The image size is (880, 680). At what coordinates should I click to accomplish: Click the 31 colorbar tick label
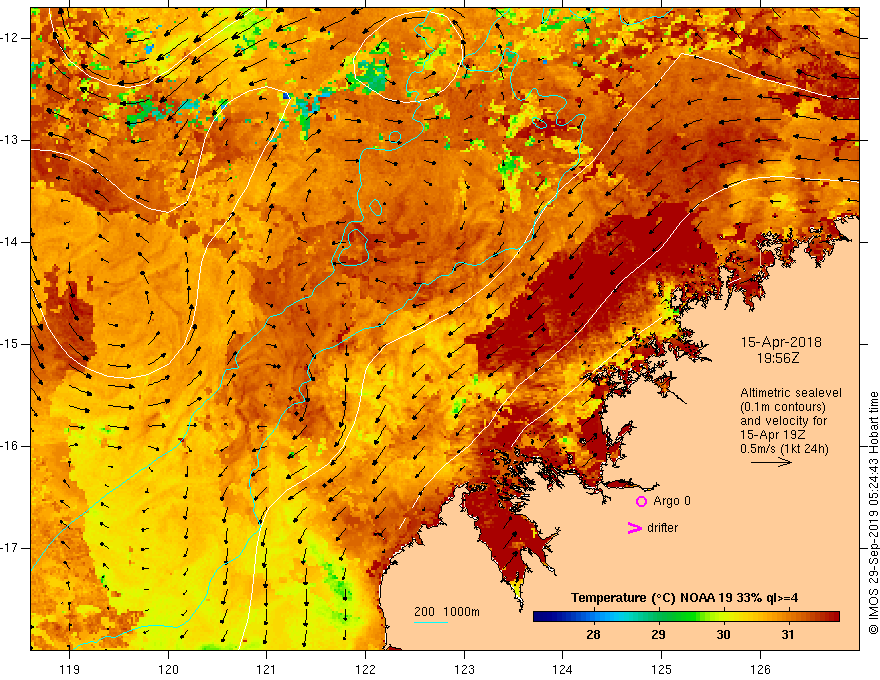[788, 635]
